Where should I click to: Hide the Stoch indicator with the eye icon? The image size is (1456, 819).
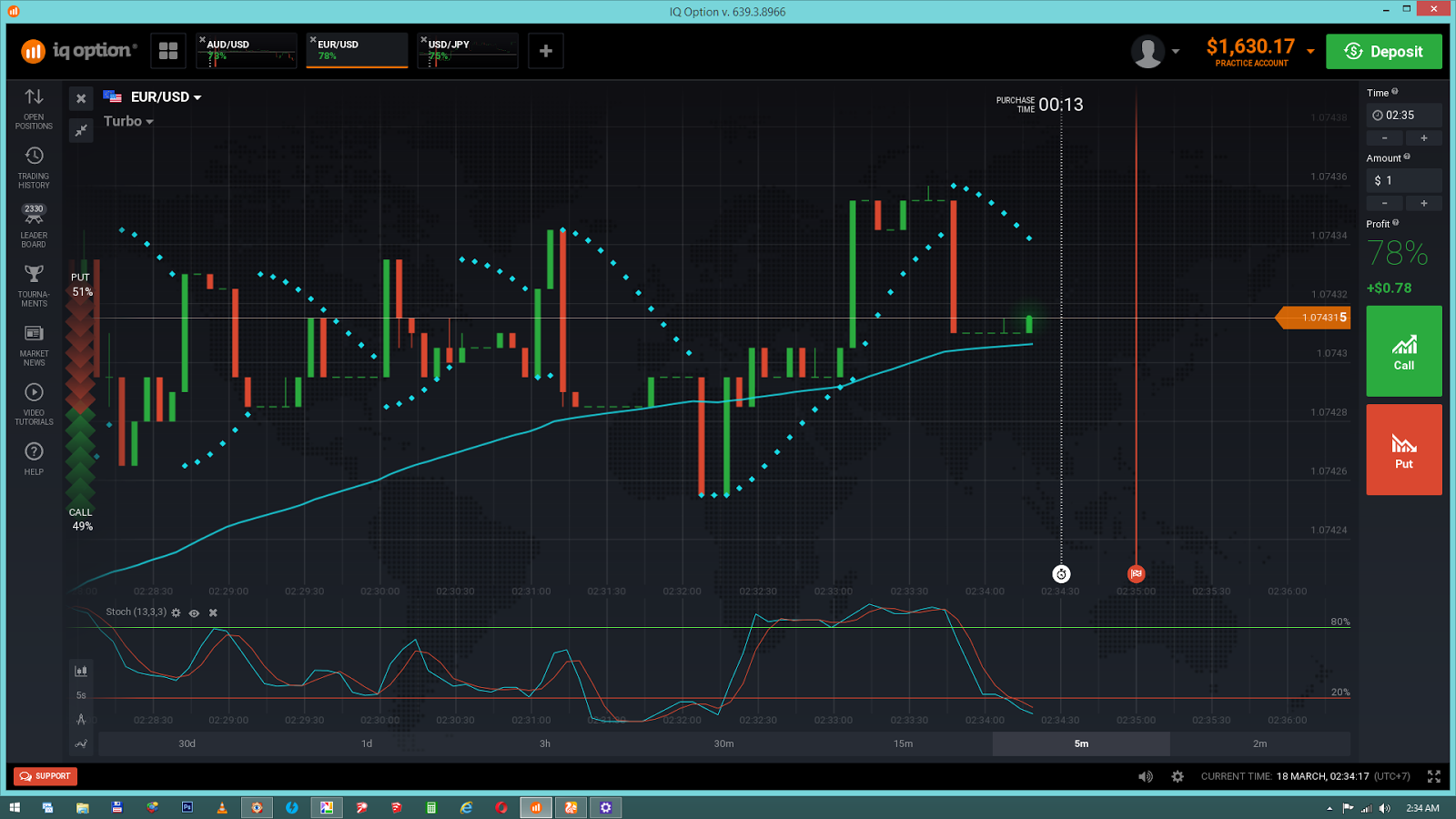194,612
